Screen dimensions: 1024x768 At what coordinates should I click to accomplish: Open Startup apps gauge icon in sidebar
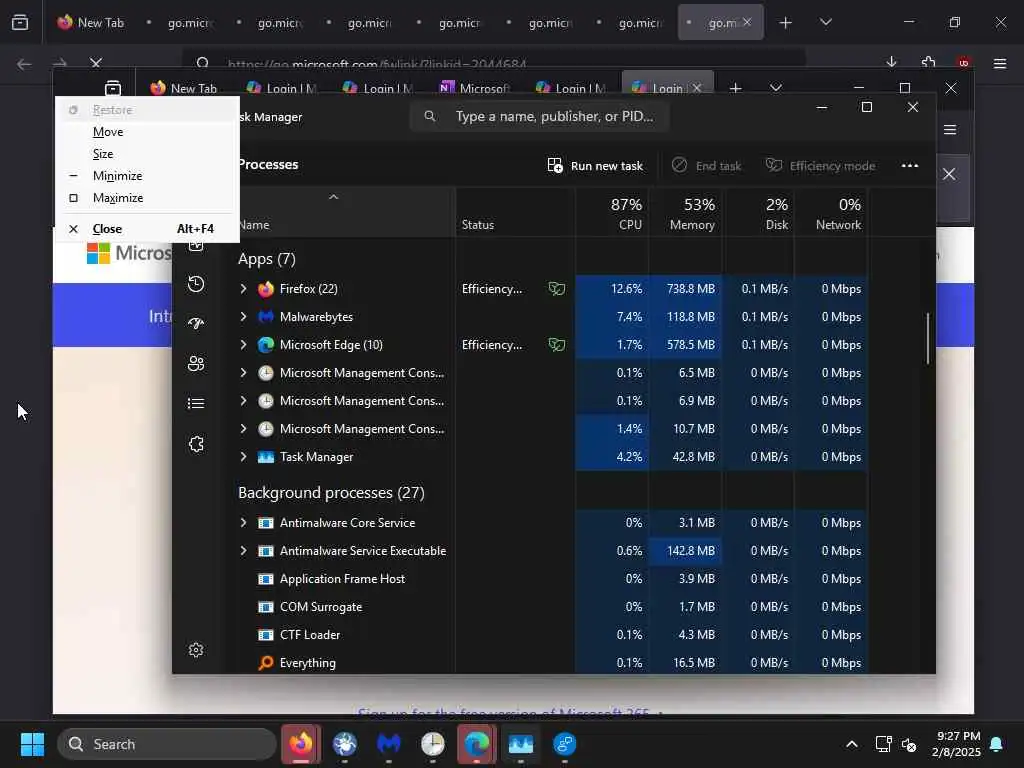click(196, 323)
